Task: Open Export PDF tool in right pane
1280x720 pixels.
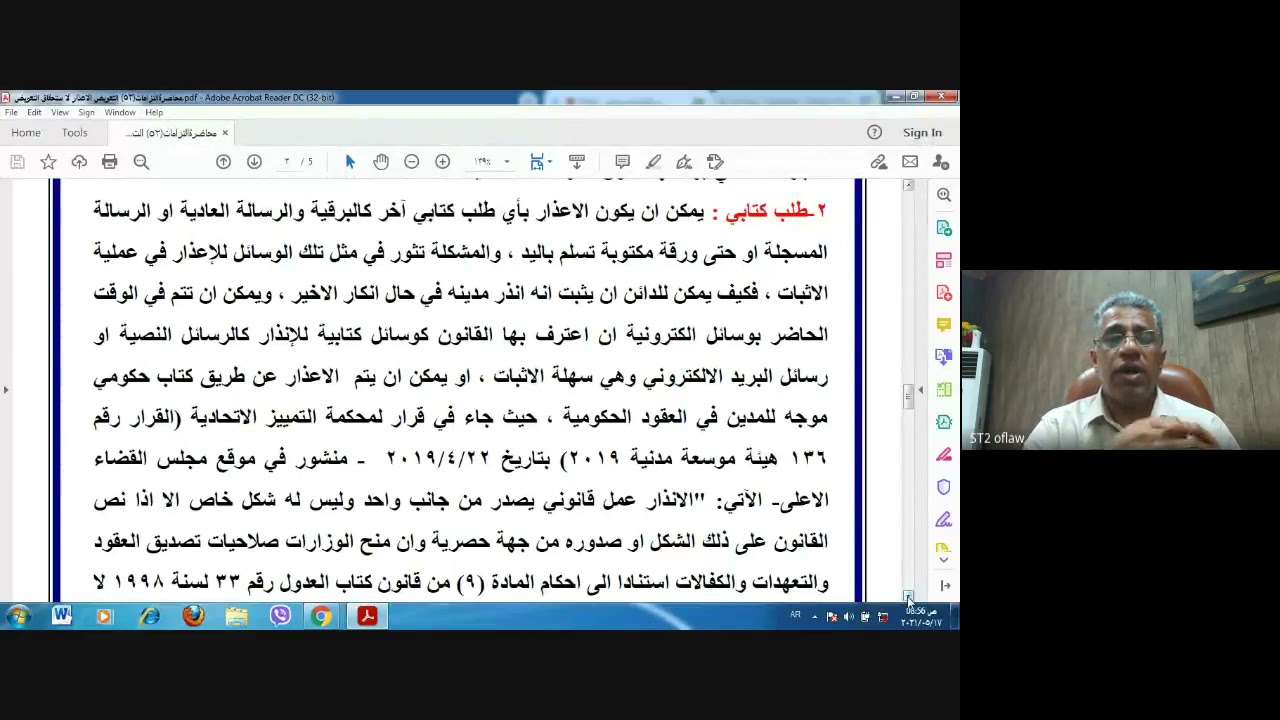Action: 944,228
